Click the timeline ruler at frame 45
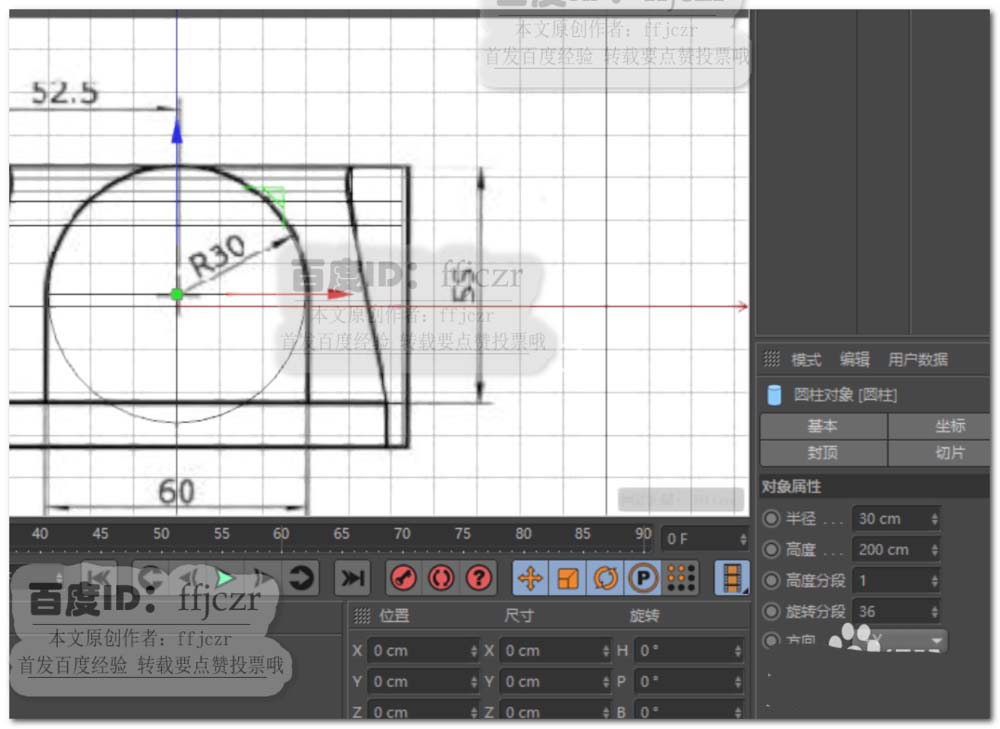1000x729 pixels. (x=100, y=534)
